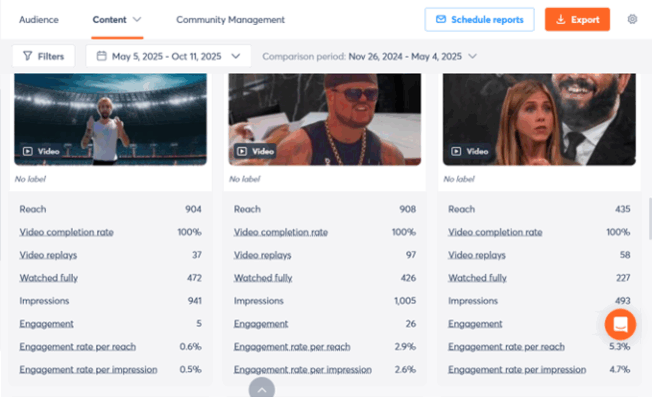Click Watched fully link with value 426

263,278
